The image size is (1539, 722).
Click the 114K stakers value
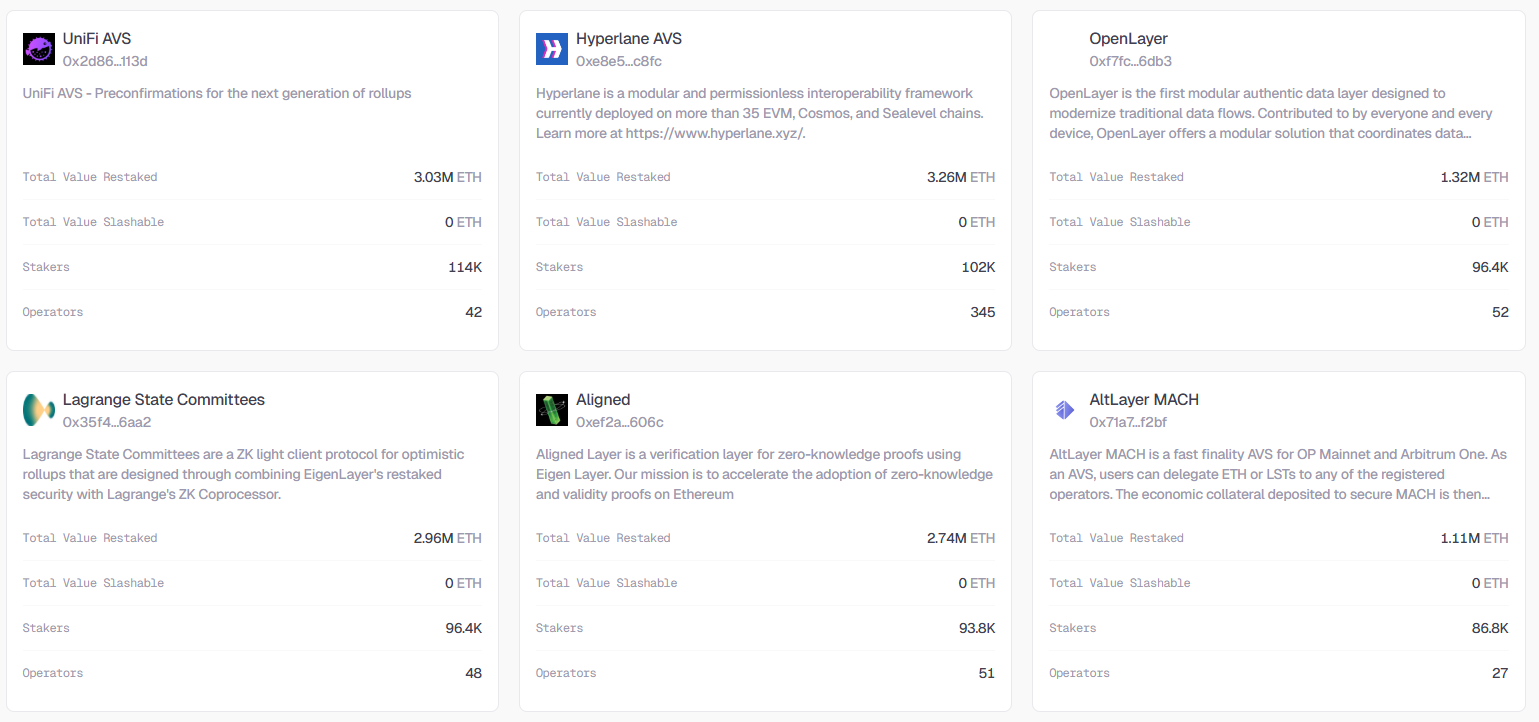[x=465, y=267]
